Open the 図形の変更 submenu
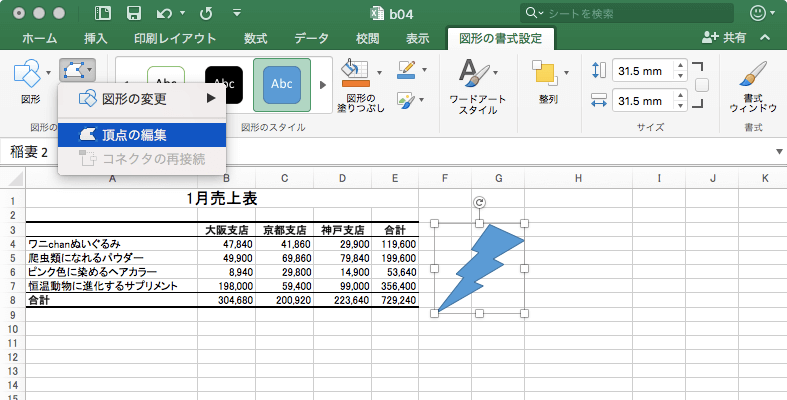The height and width of the screenshot is (400, 787). (x=142, y=99)
